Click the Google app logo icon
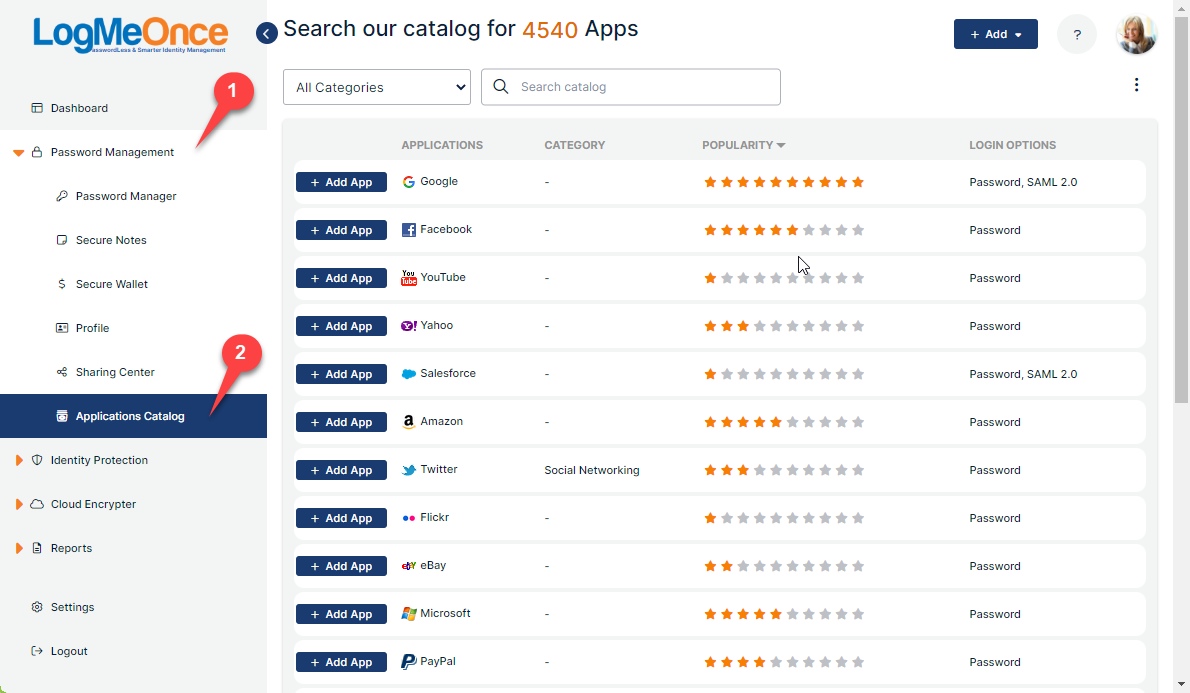This screenshot has height=693, width=1190. point(408,182)
